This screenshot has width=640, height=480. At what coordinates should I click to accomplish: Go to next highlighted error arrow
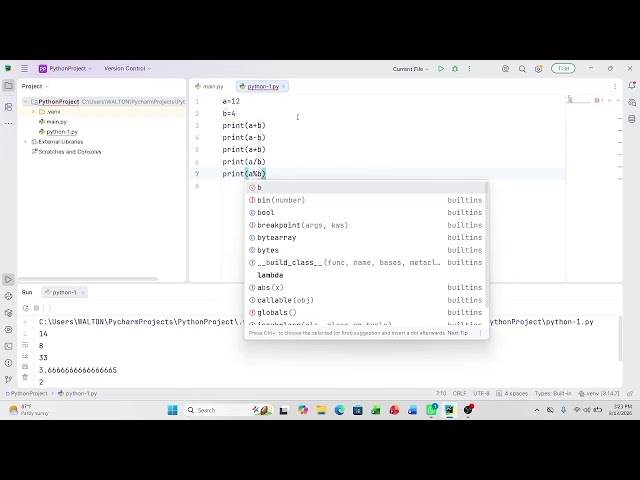[618, 100]
